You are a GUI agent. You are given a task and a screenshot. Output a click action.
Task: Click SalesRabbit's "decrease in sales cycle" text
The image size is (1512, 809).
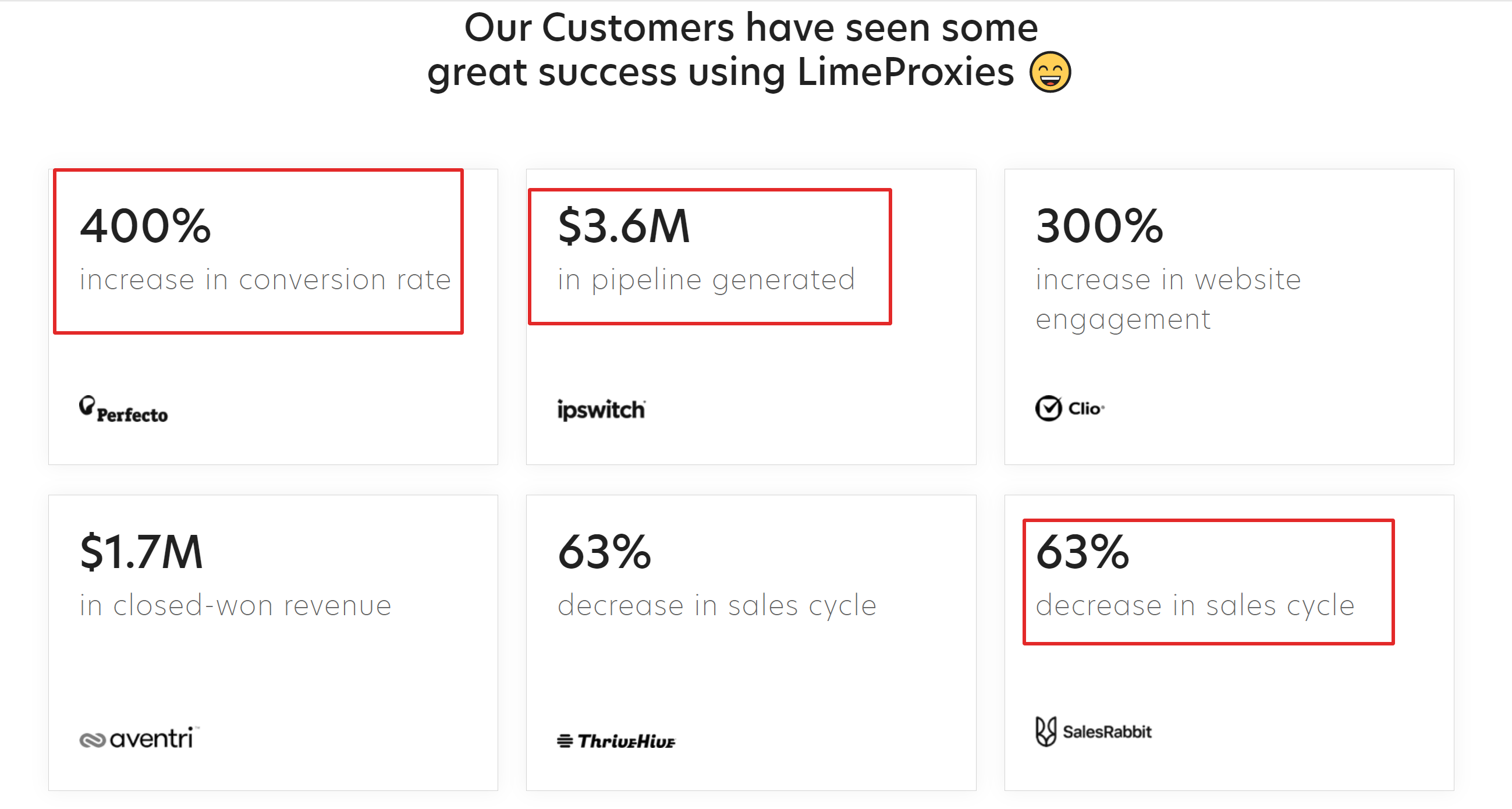[1195, 605]
